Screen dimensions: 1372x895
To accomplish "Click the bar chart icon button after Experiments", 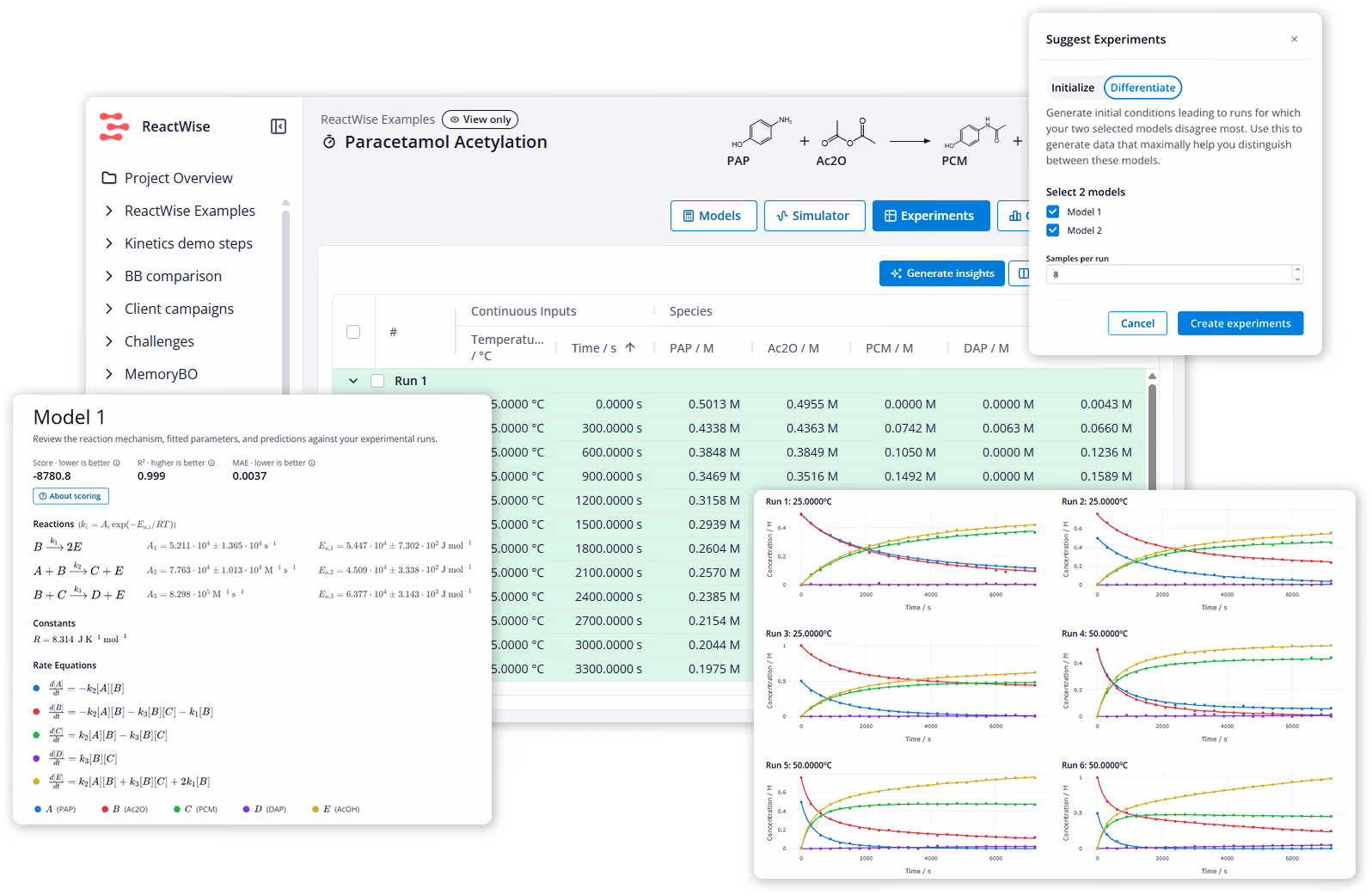I will pyautogui.click(x=1015, y=216).
